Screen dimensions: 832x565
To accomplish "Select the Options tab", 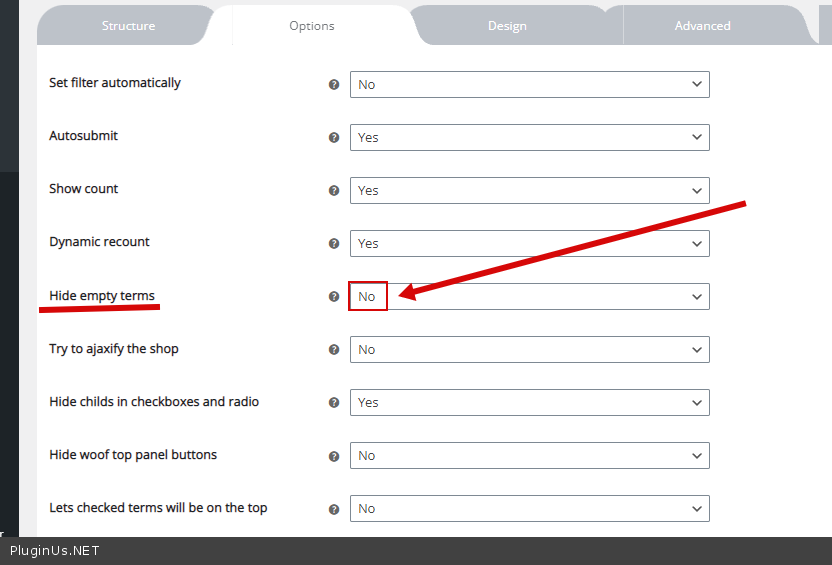I will point(312,26).
